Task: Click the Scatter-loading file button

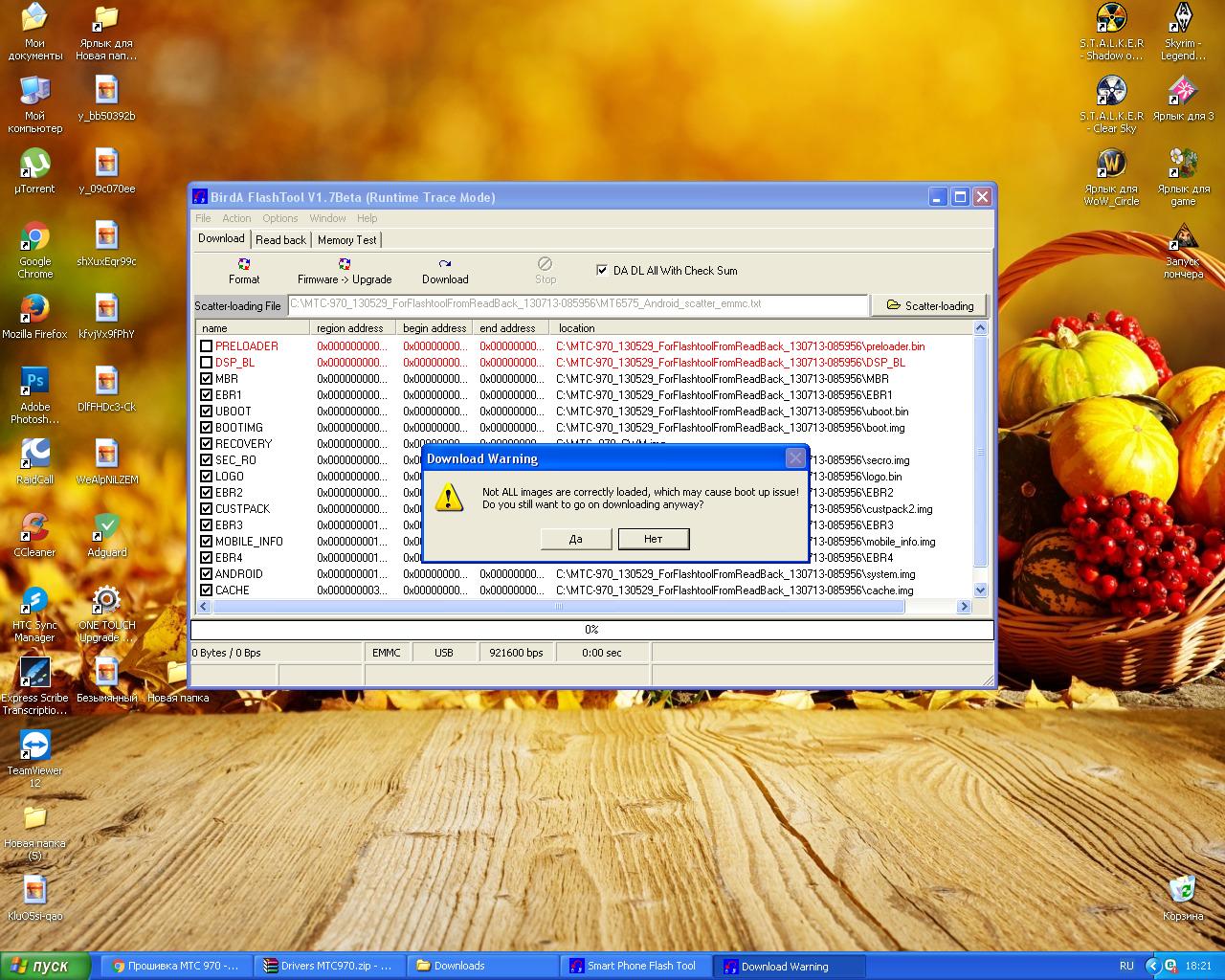Action: pyautogui.click(x=929, y=305)
